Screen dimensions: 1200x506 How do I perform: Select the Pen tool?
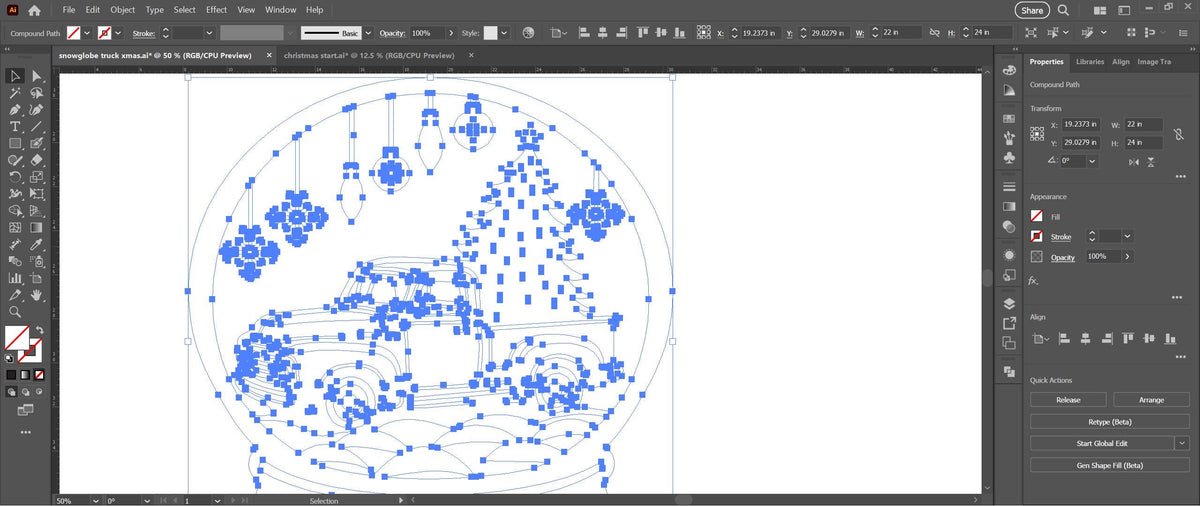coord(16,110)
